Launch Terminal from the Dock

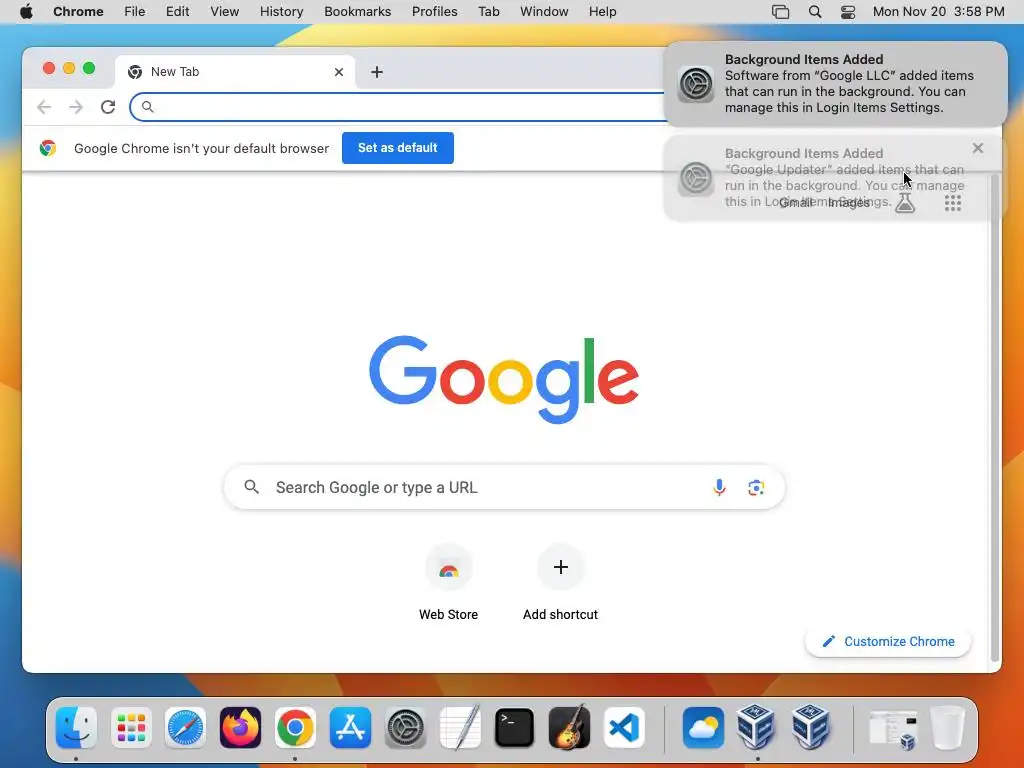pyautogui.click(x=515, y=727)
